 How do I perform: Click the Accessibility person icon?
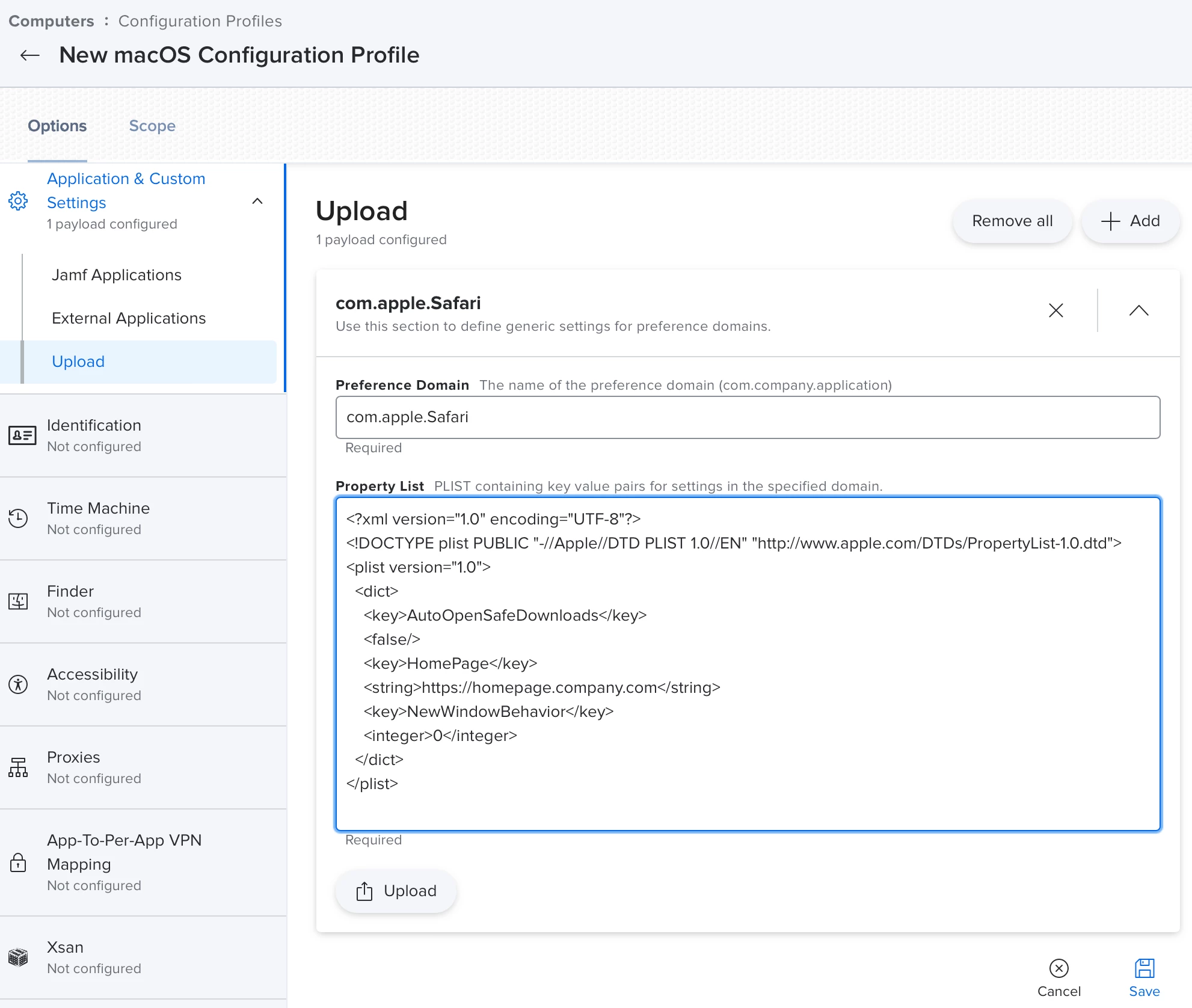tap(18, 684)
